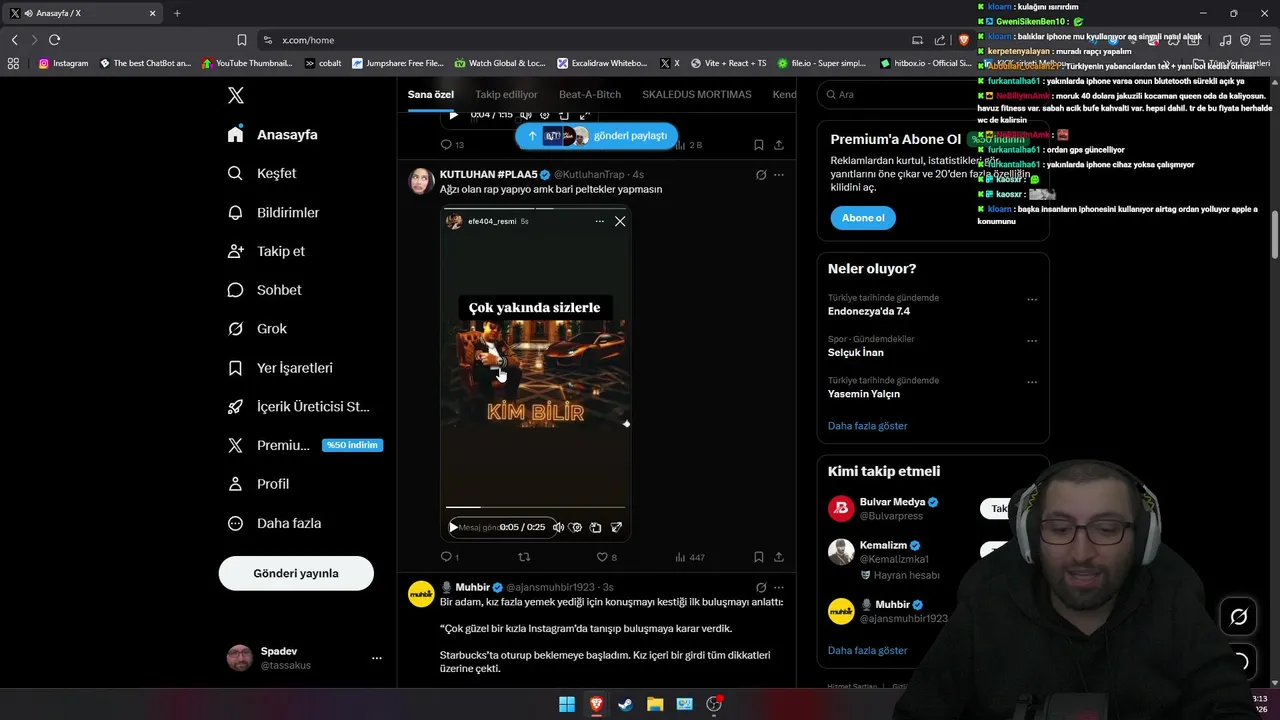This screenshot has width=1280, height=720.
Task: Click the Ara search field
Action: pos(932,94)
